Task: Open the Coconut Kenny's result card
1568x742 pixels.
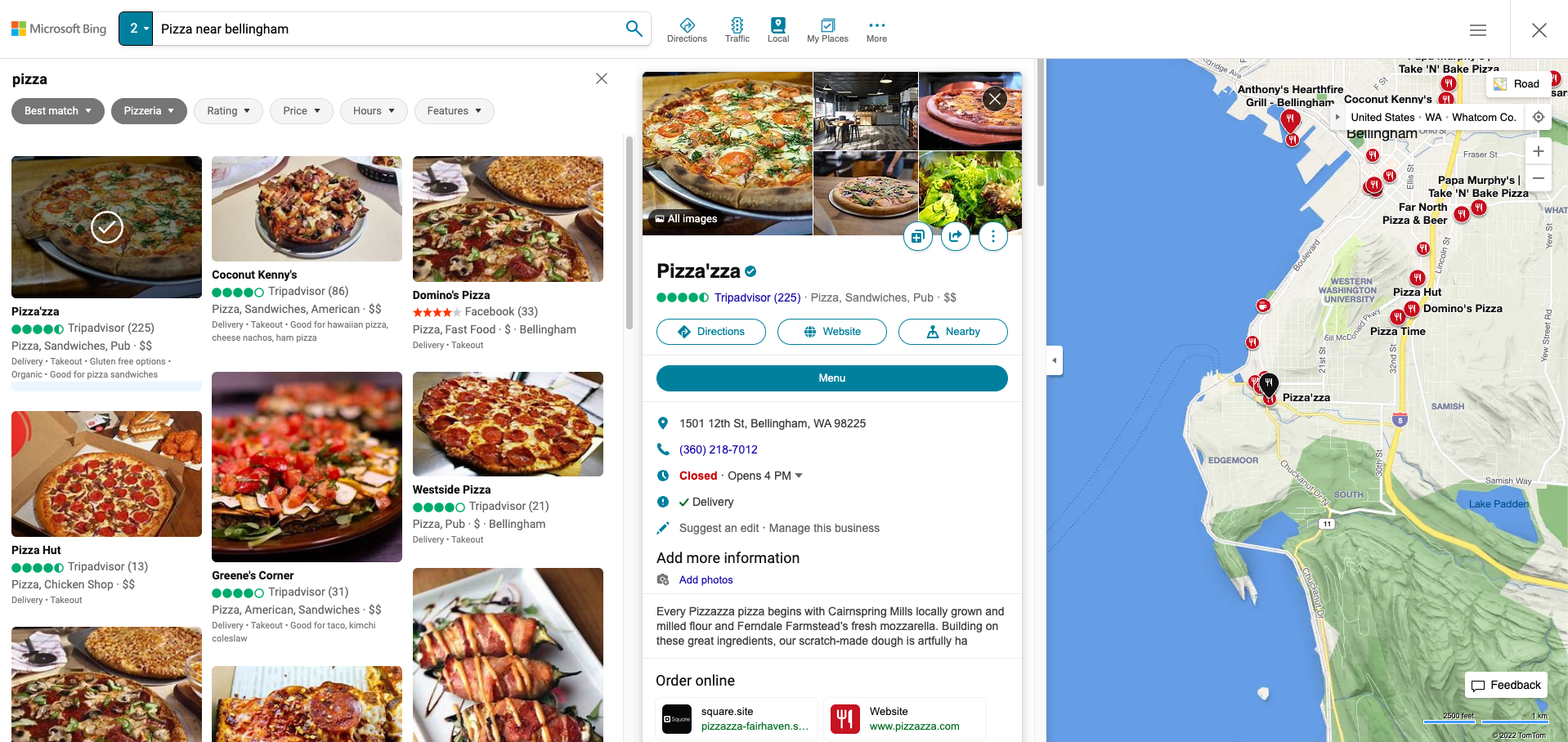Action: (307, 250)
